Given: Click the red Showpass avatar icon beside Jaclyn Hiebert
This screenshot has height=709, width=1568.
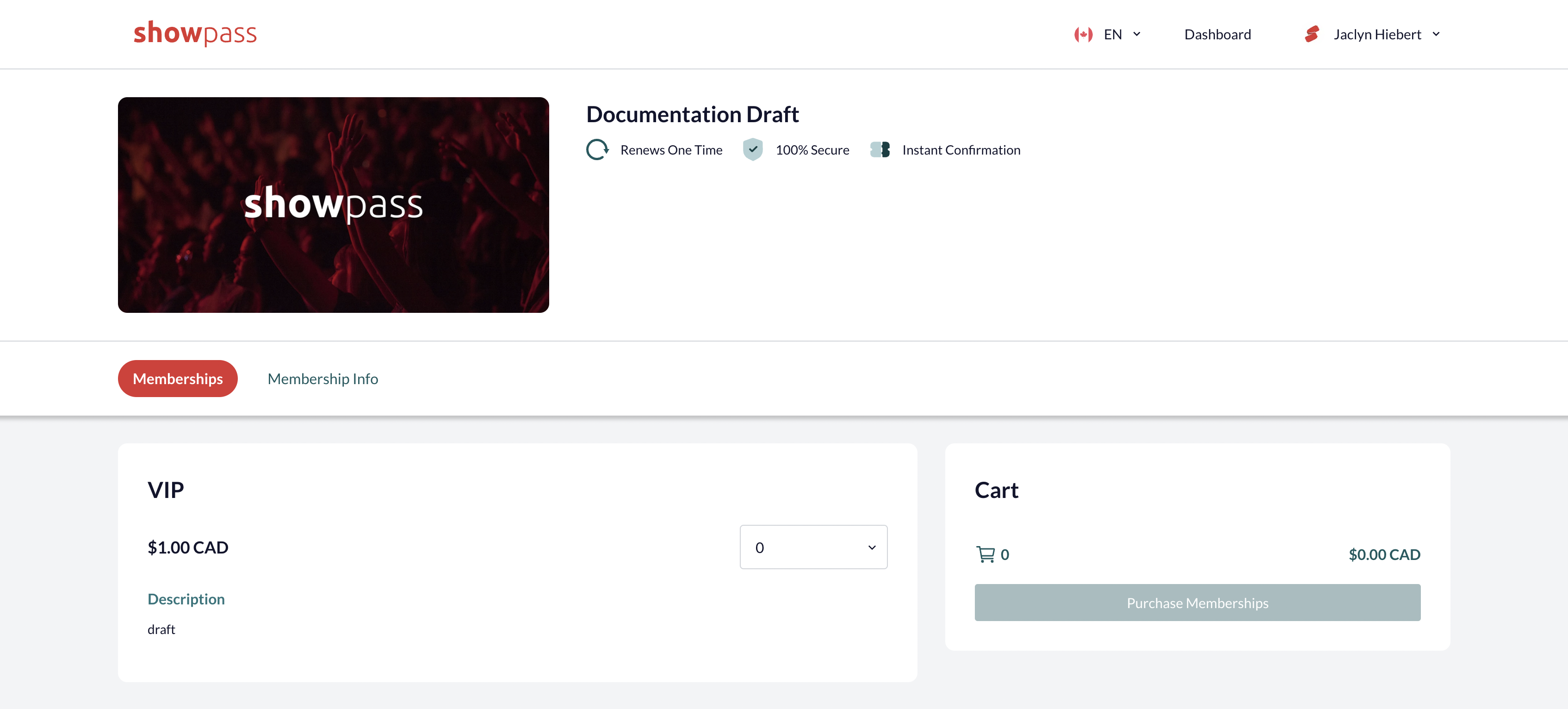Looking at the screenshot, I should 1312,34.
